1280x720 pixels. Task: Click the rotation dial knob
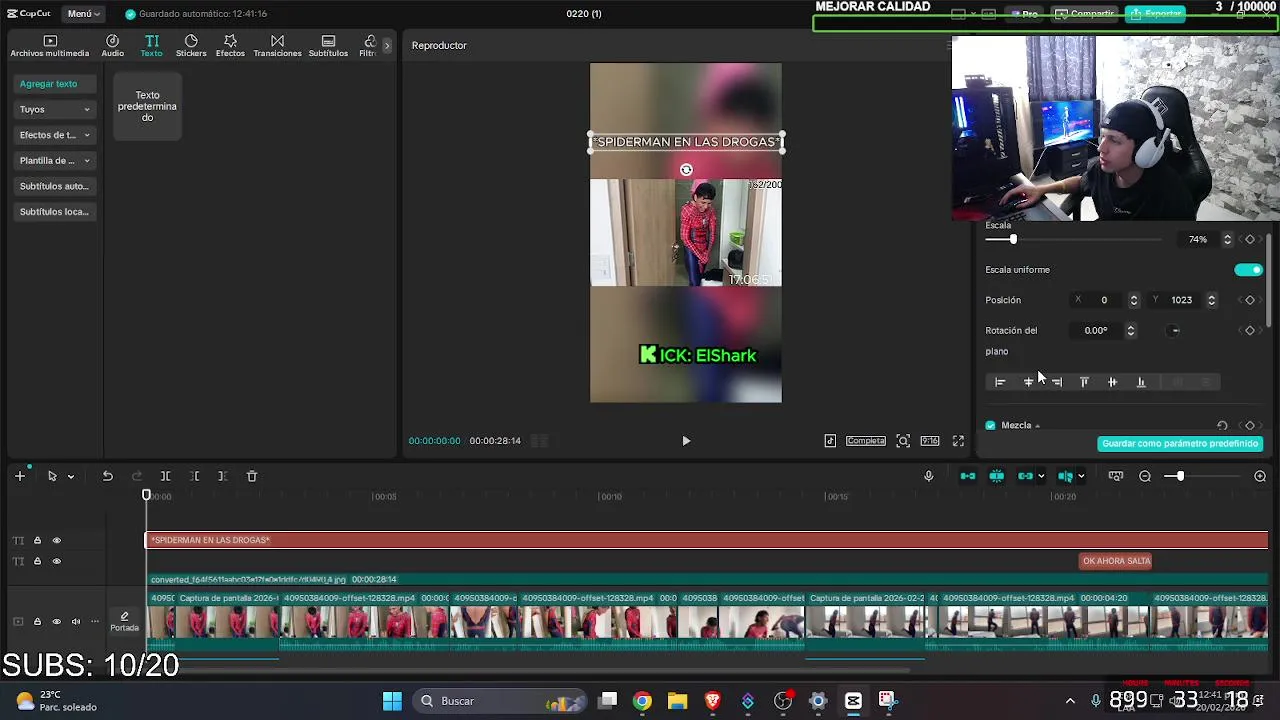point(1175,331)
